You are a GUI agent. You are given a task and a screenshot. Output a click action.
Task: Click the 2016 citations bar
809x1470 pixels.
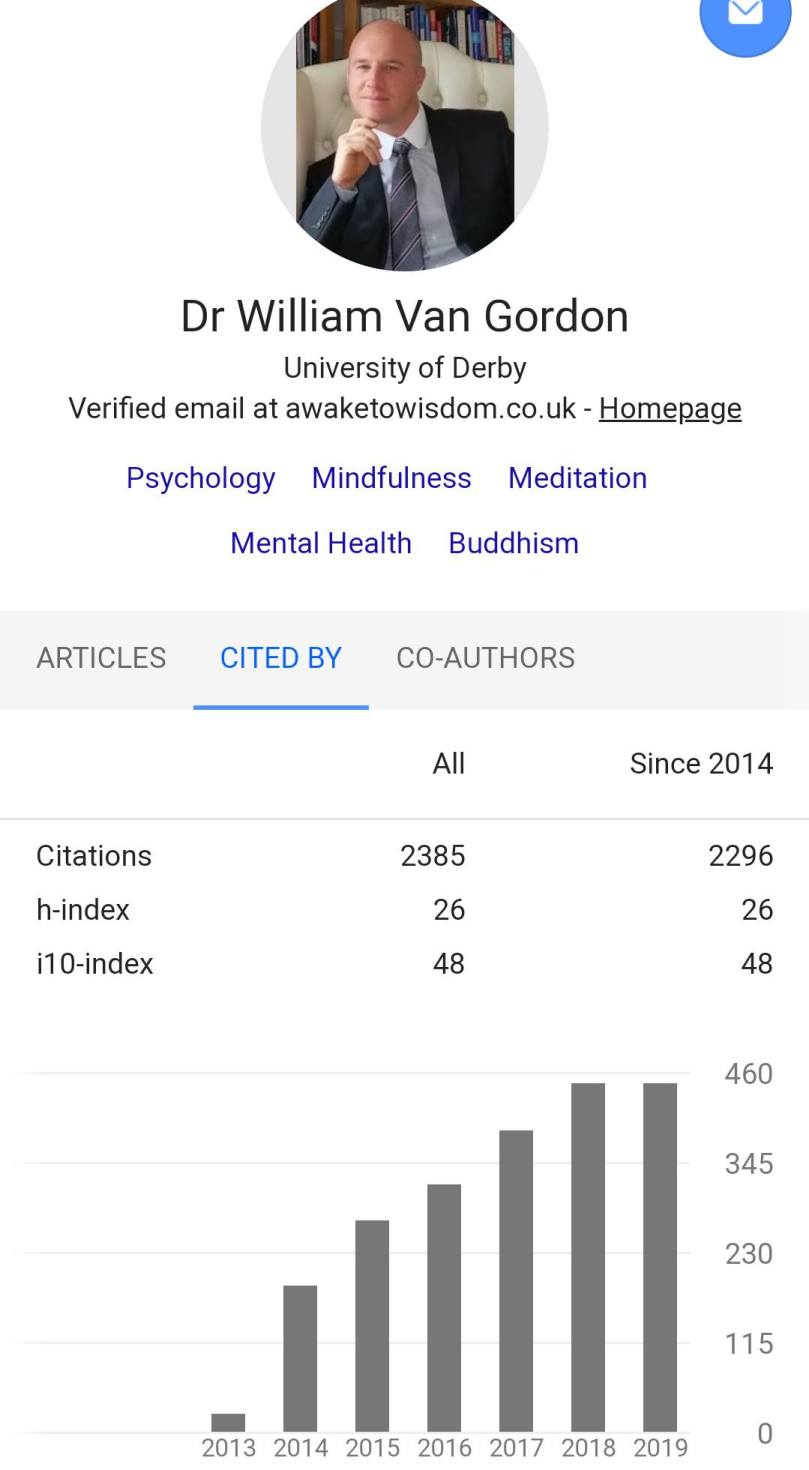tap(444, 1308)
